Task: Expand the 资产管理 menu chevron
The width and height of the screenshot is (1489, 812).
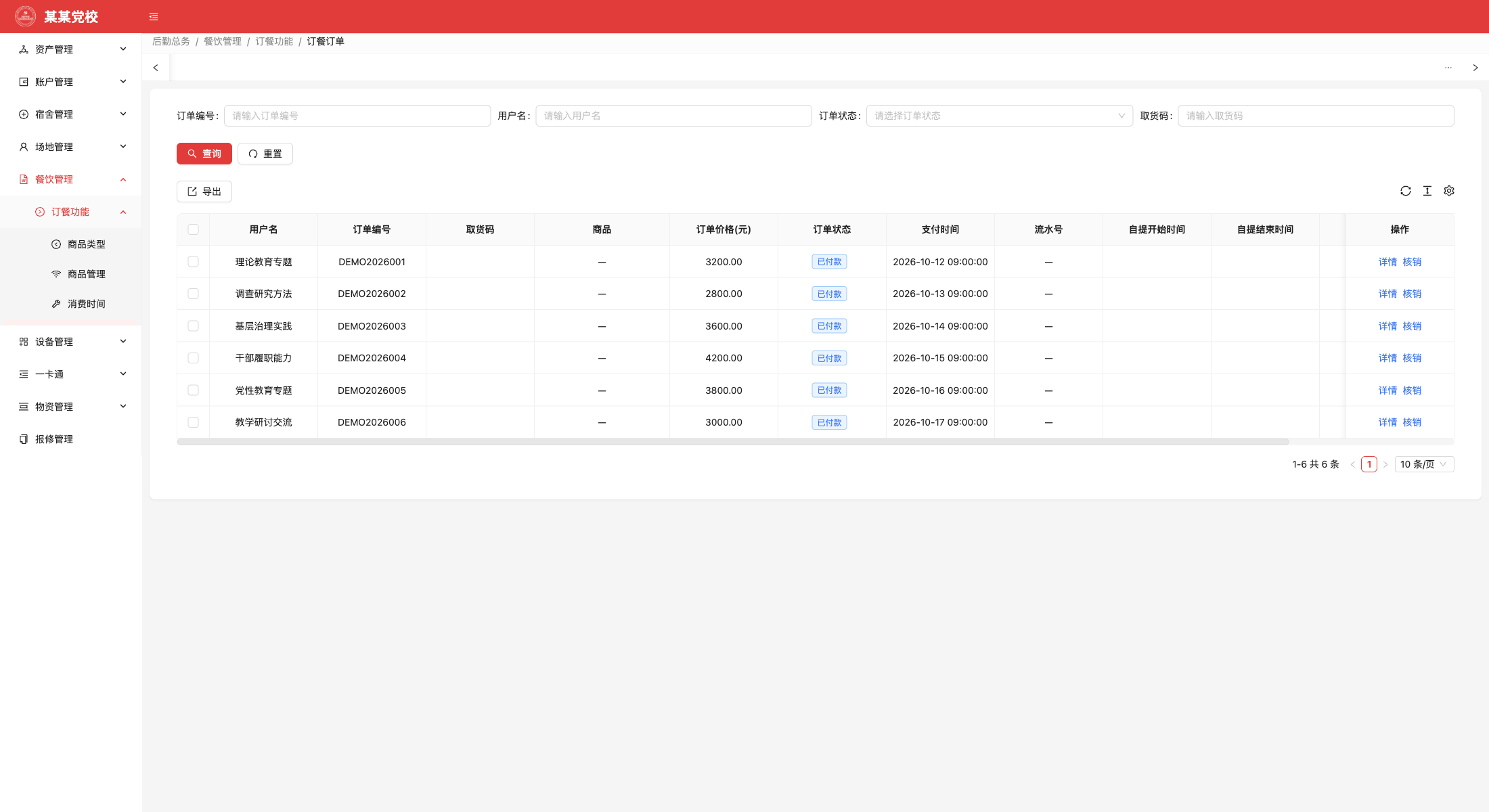Action: coord(123,49)
